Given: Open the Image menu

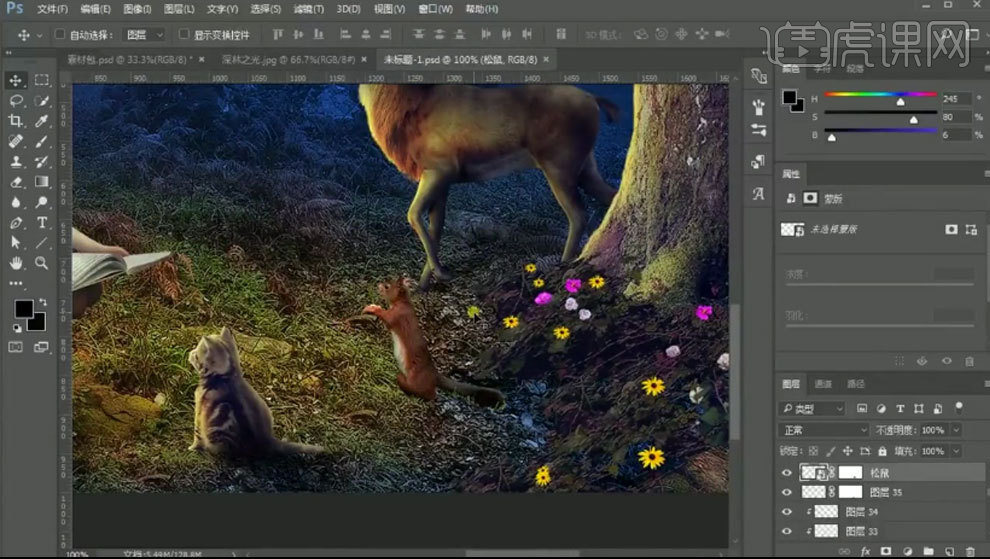Looking at the screenshot, I should [x=137, y=9].
